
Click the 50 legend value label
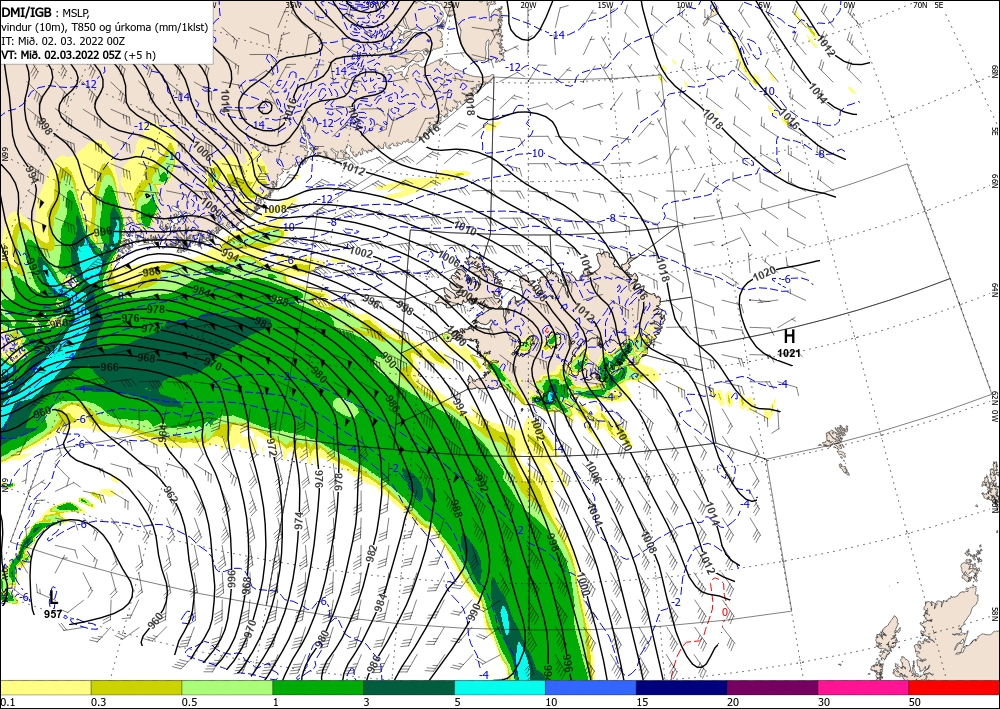tap(915, 702)
